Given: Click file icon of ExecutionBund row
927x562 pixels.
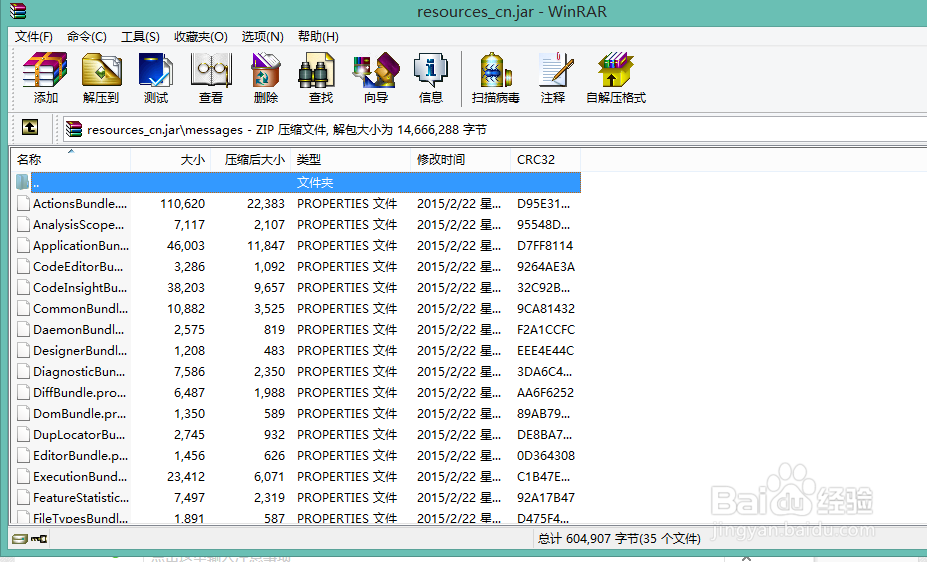Looking at the screenshot, I should [23, 476].
